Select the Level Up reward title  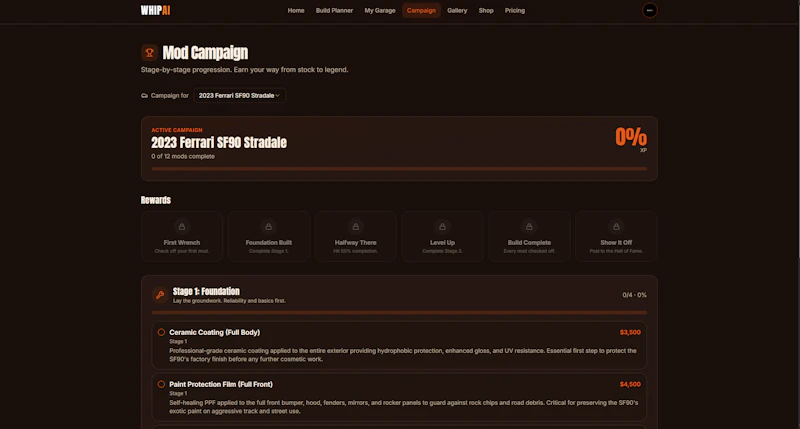pos(442,243)
